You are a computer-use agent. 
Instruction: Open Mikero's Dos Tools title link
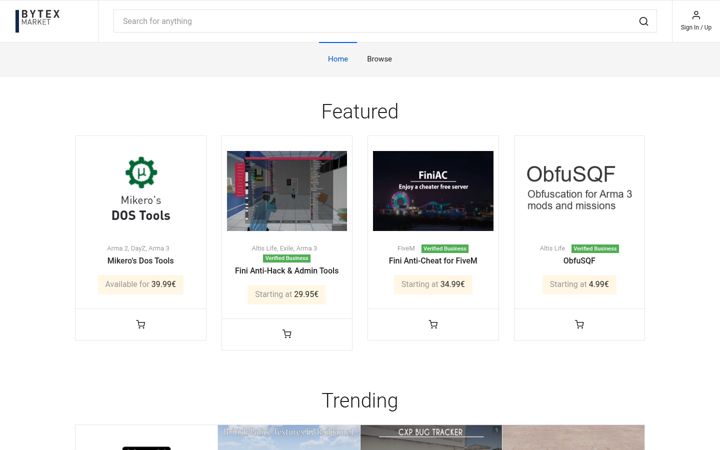pos(141,260)
